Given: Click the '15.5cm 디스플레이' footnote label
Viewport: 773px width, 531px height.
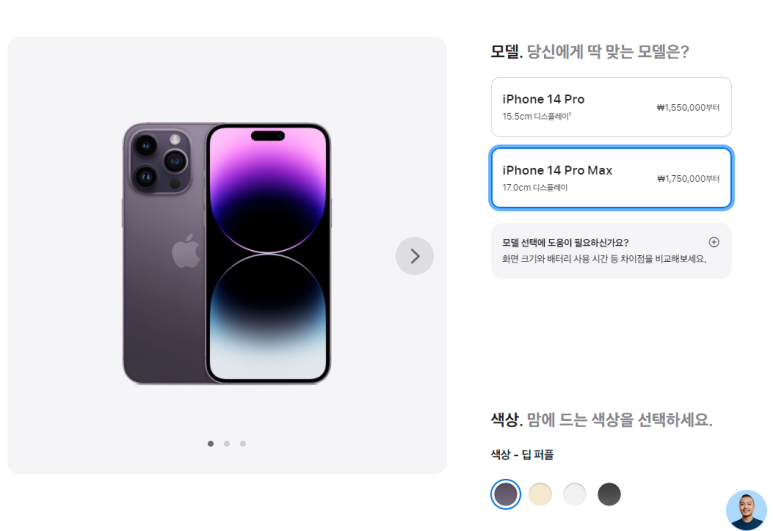Looking at the screenshot, I should (536, 116).
